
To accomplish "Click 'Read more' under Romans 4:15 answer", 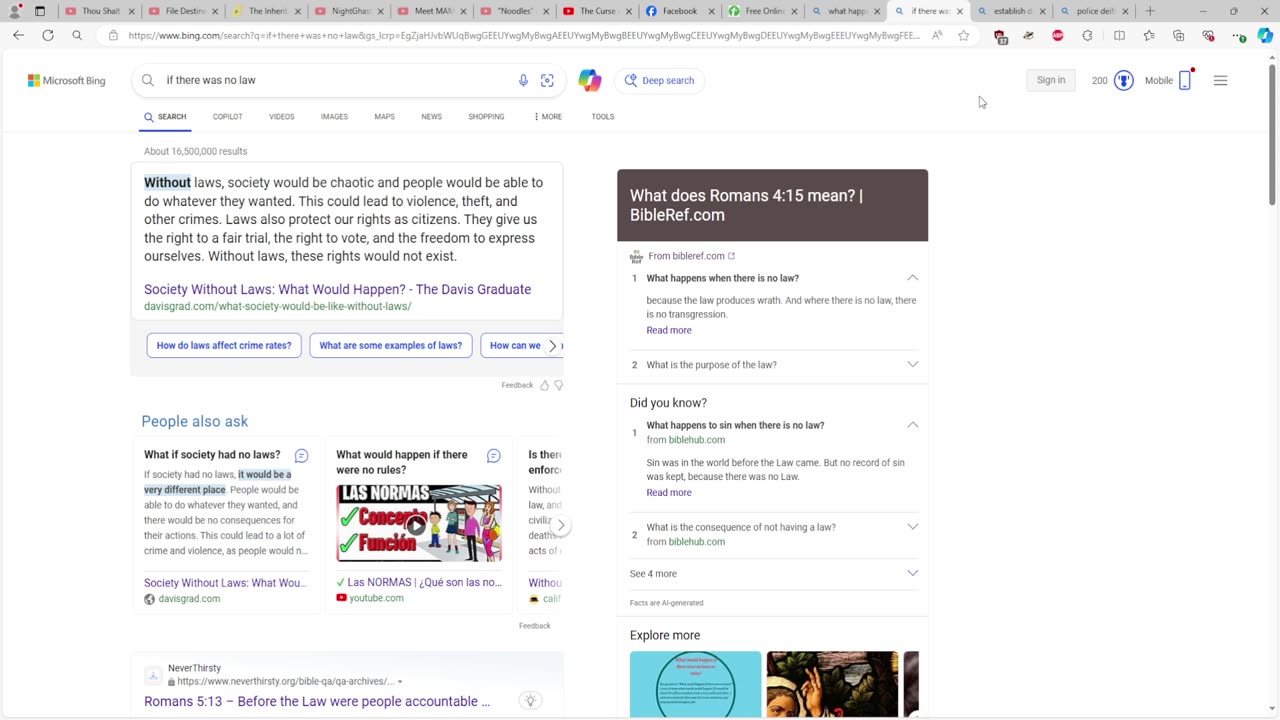I will pos(669,330).
